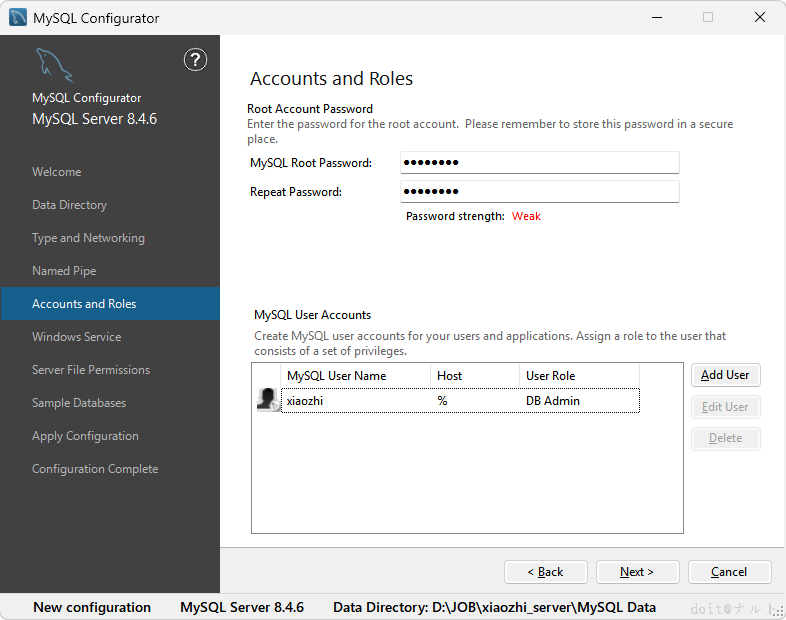Open the Named Pipe step
The image size is (786, 620).
(64, 271)
